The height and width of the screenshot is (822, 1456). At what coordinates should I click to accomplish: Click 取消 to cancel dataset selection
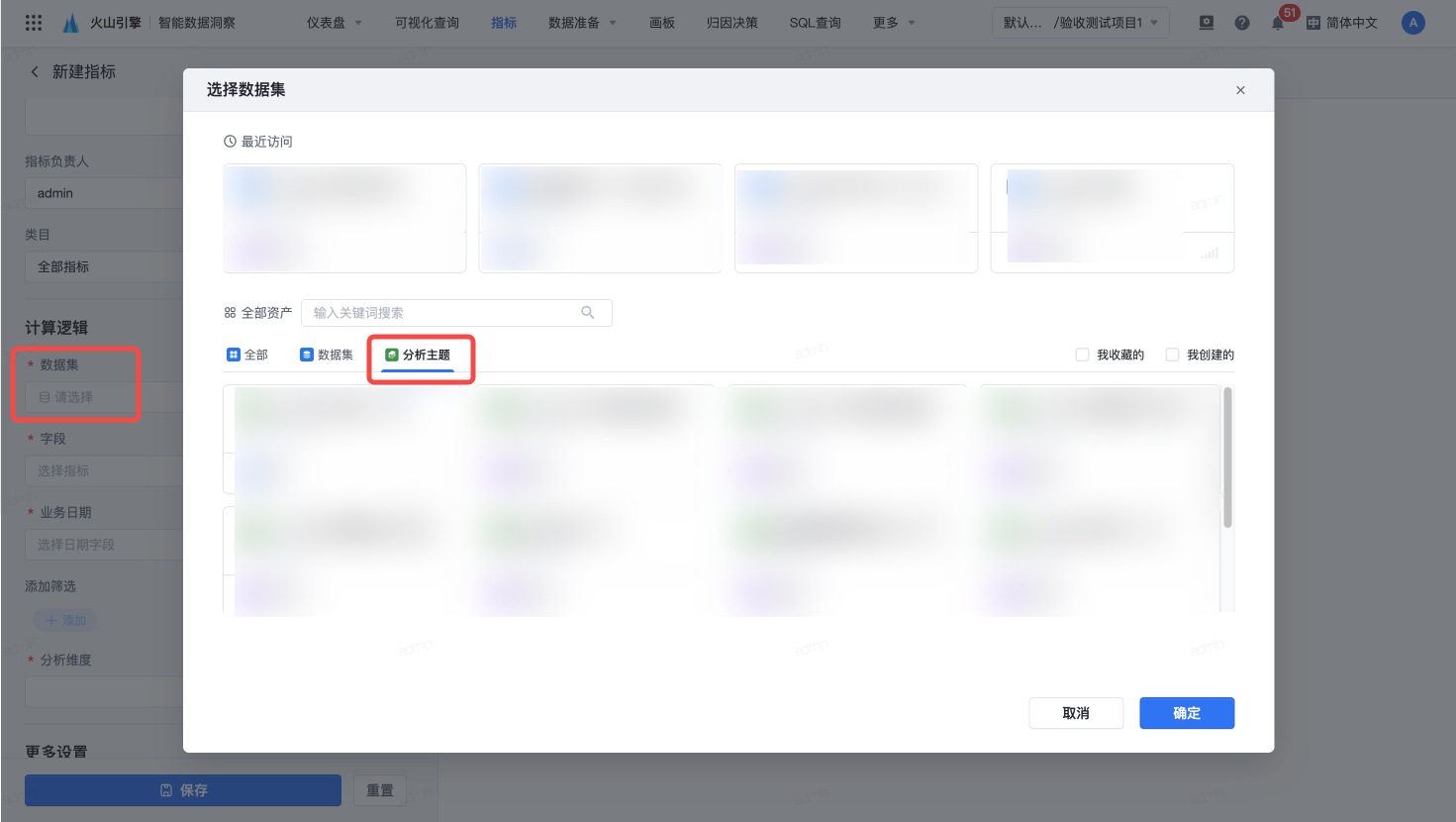(x=1076, y=713)
